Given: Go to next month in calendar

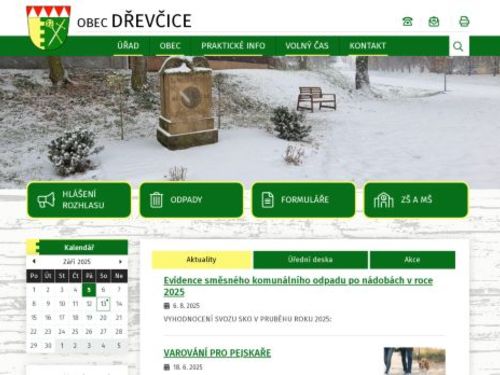Looking at the screenshot, I should click(120, 262).
